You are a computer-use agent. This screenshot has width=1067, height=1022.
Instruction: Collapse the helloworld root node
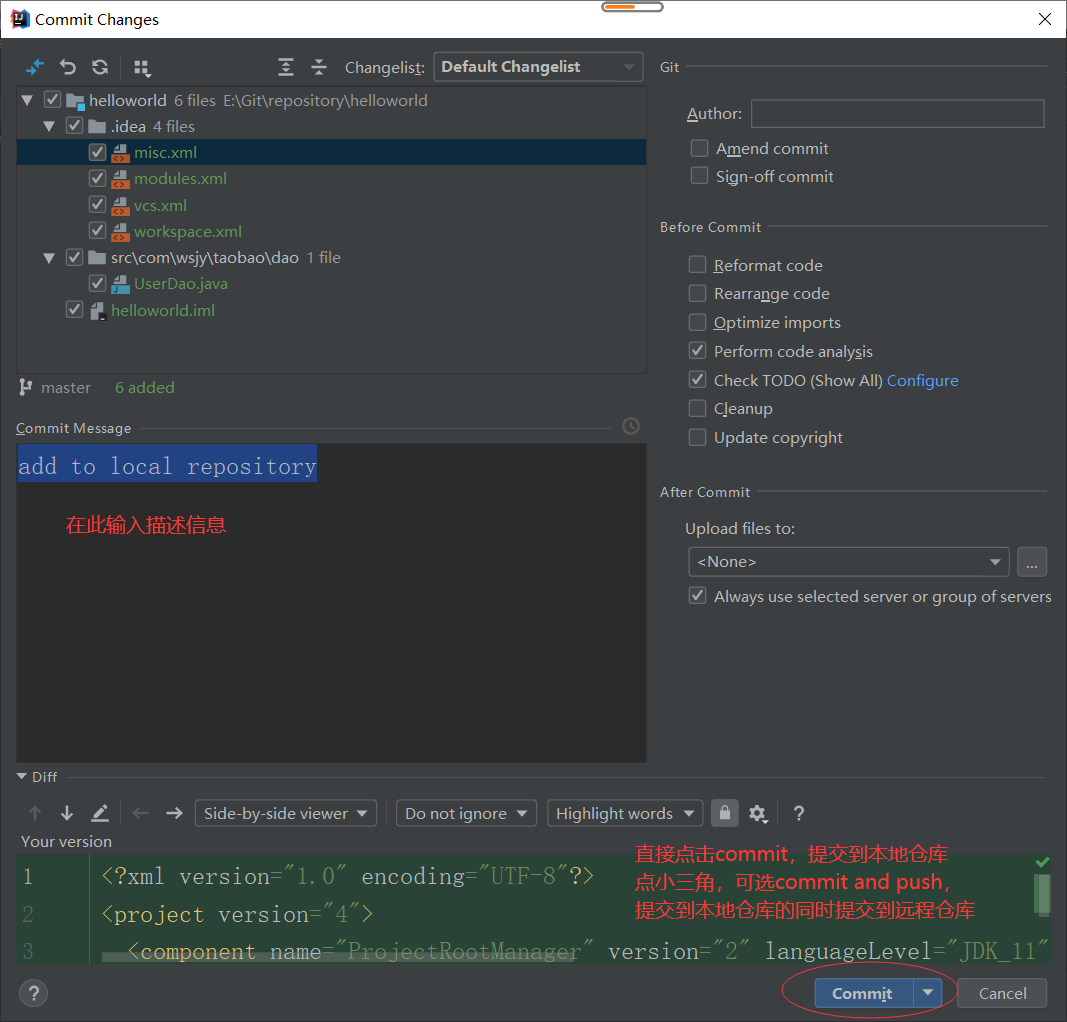click(x=27, y=100)
